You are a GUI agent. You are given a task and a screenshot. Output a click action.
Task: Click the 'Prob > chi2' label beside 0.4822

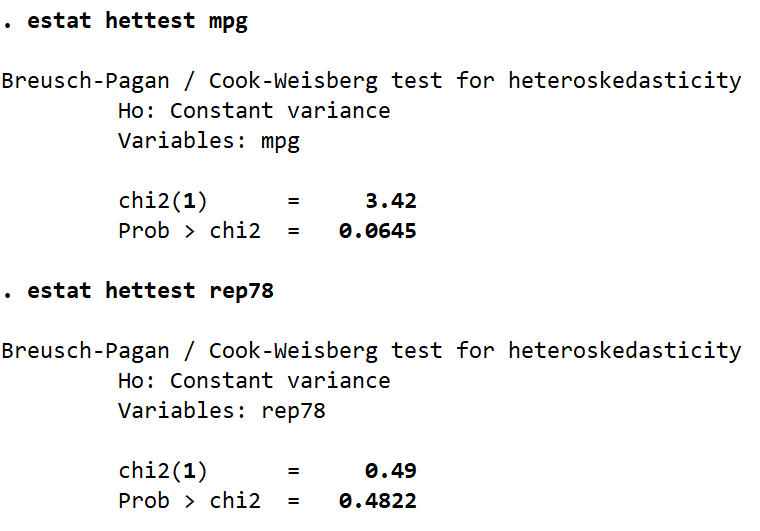pyautogui.click(x=188, y=501)
